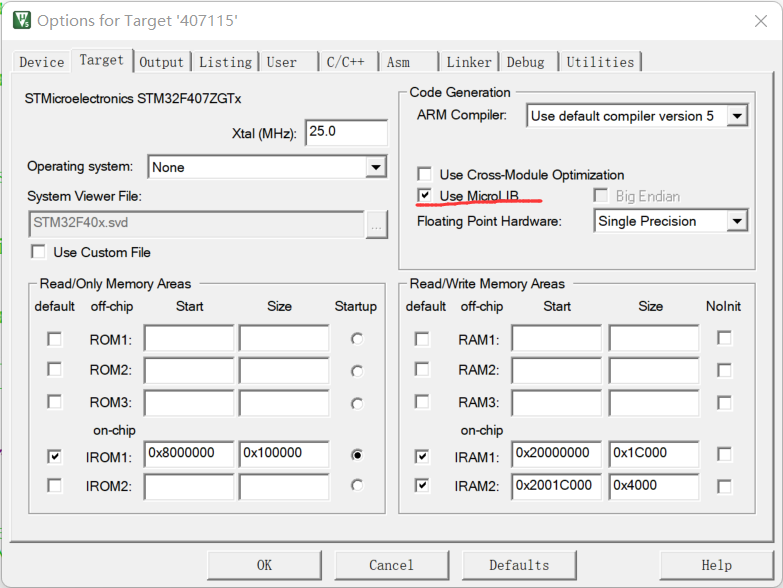Click the Defaults button
The image size is (783, 588).
[519, 565]
